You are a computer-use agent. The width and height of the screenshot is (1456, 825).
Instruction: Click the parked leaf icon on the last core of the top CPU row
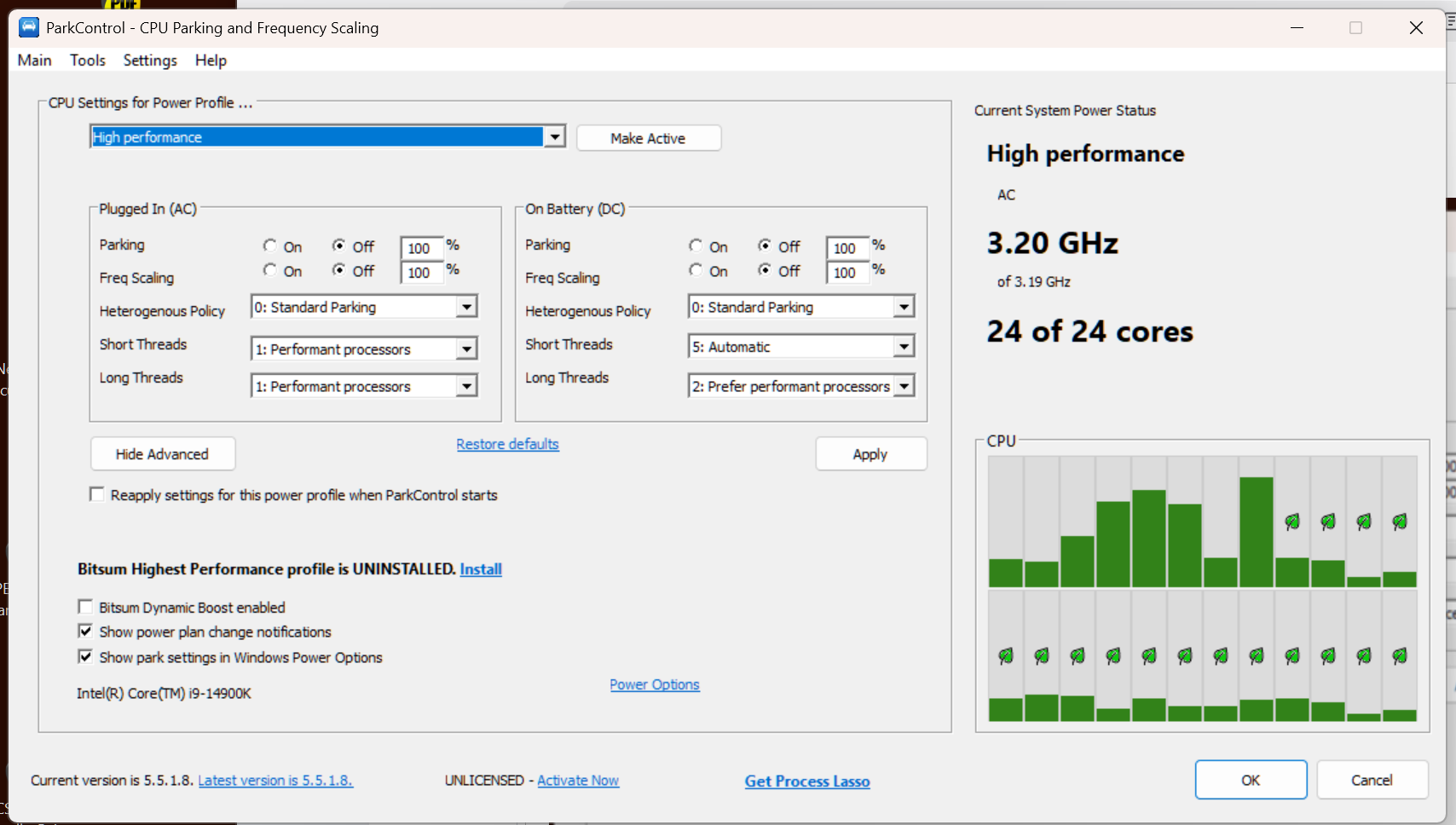click(x=1400, y=522)
